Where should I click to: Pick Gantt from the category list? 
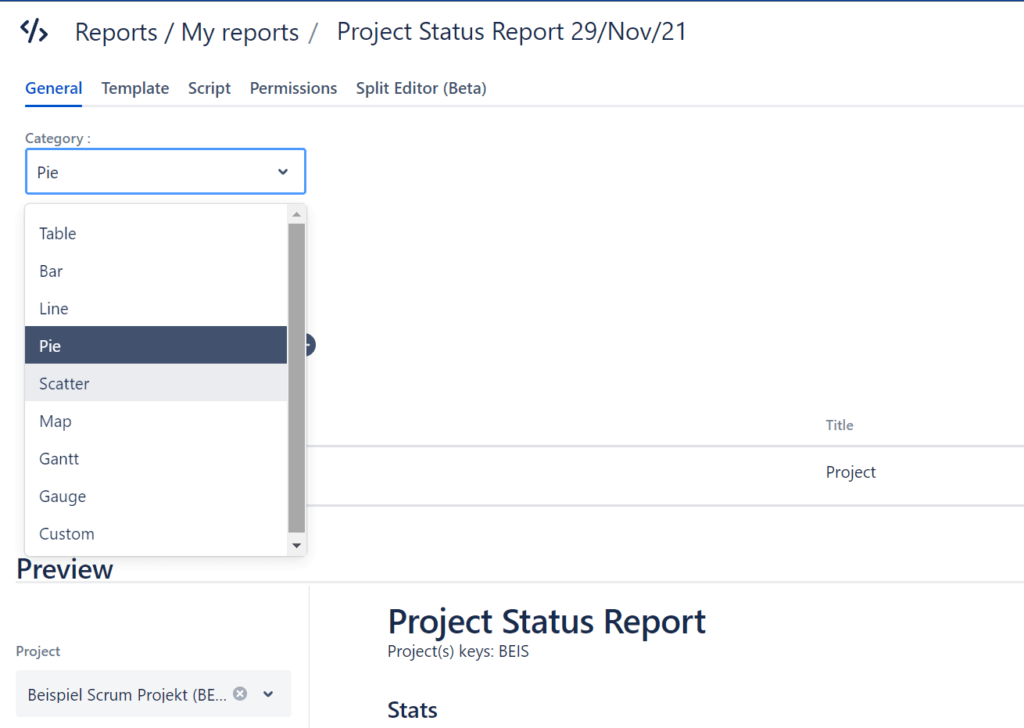(59, 459)
